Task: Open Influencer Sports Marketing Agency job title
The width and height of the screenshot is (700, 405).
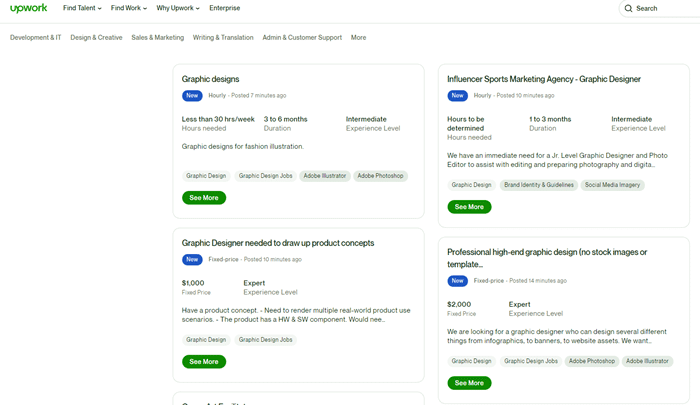Action: pos(544,79)
